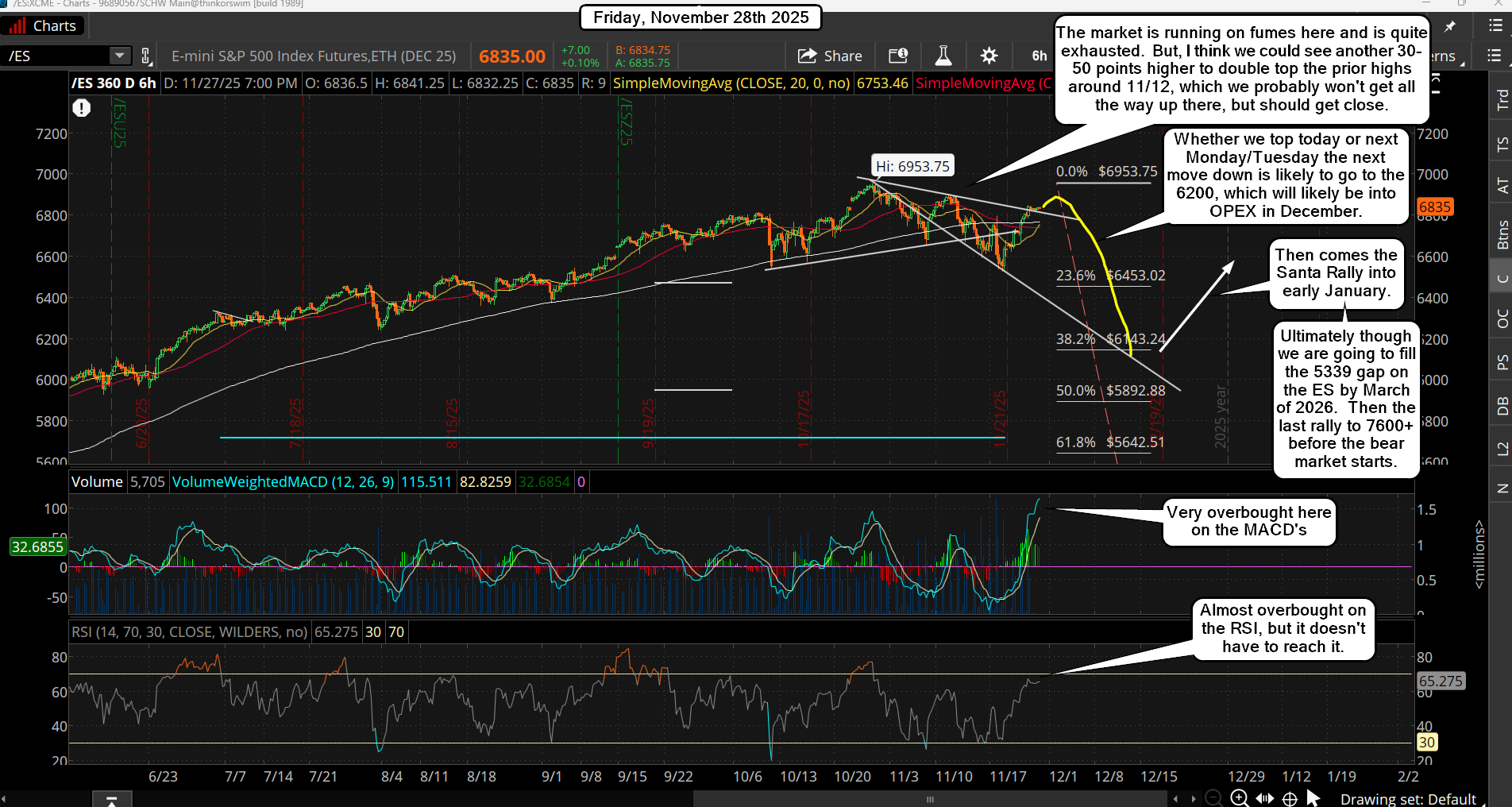
Task: Click the symbol link chain icon
Action: click(146, 56)
